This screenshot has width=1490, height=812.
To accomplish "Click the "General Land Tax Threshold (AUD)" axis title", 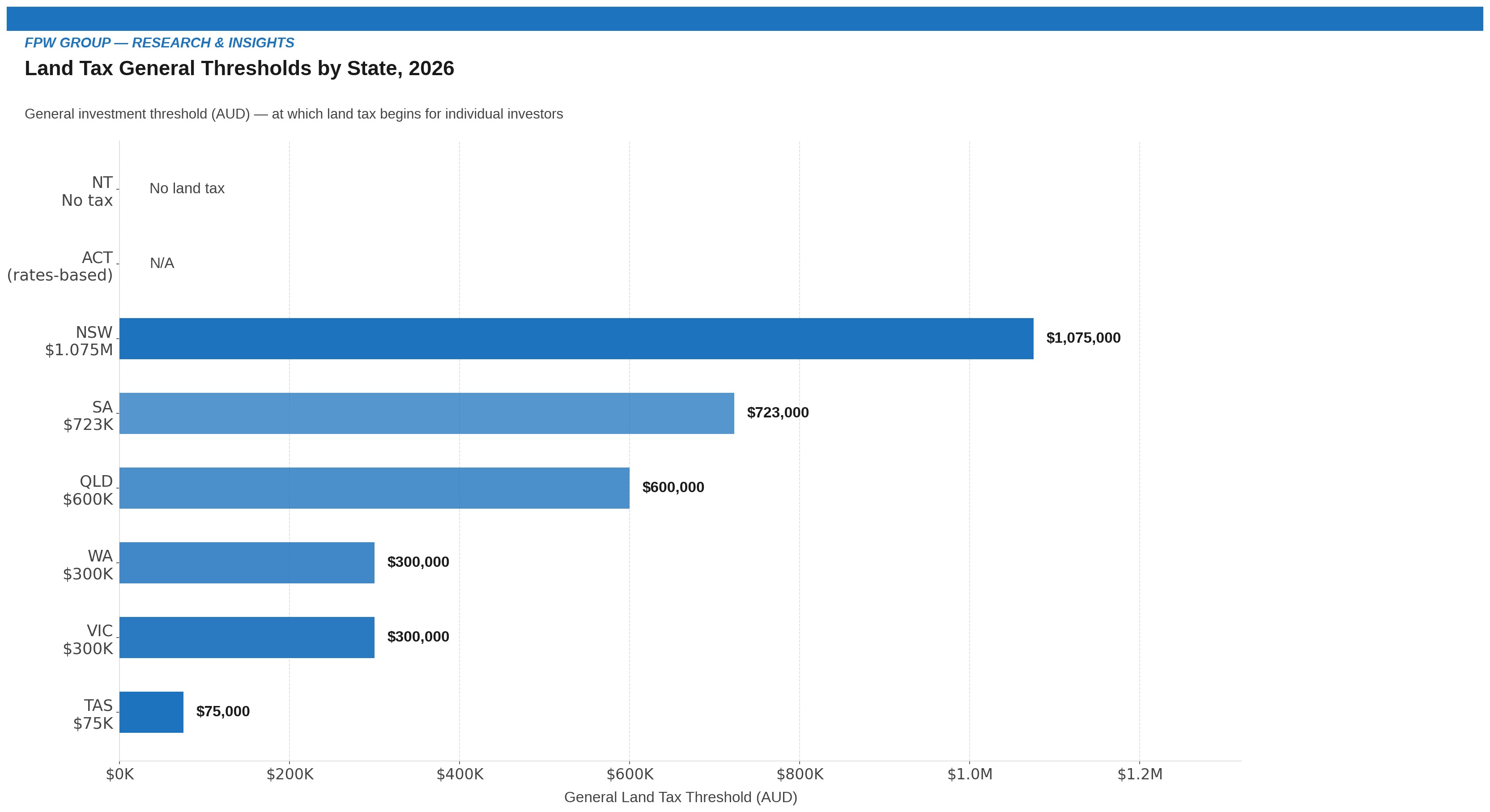I will 681,797.
